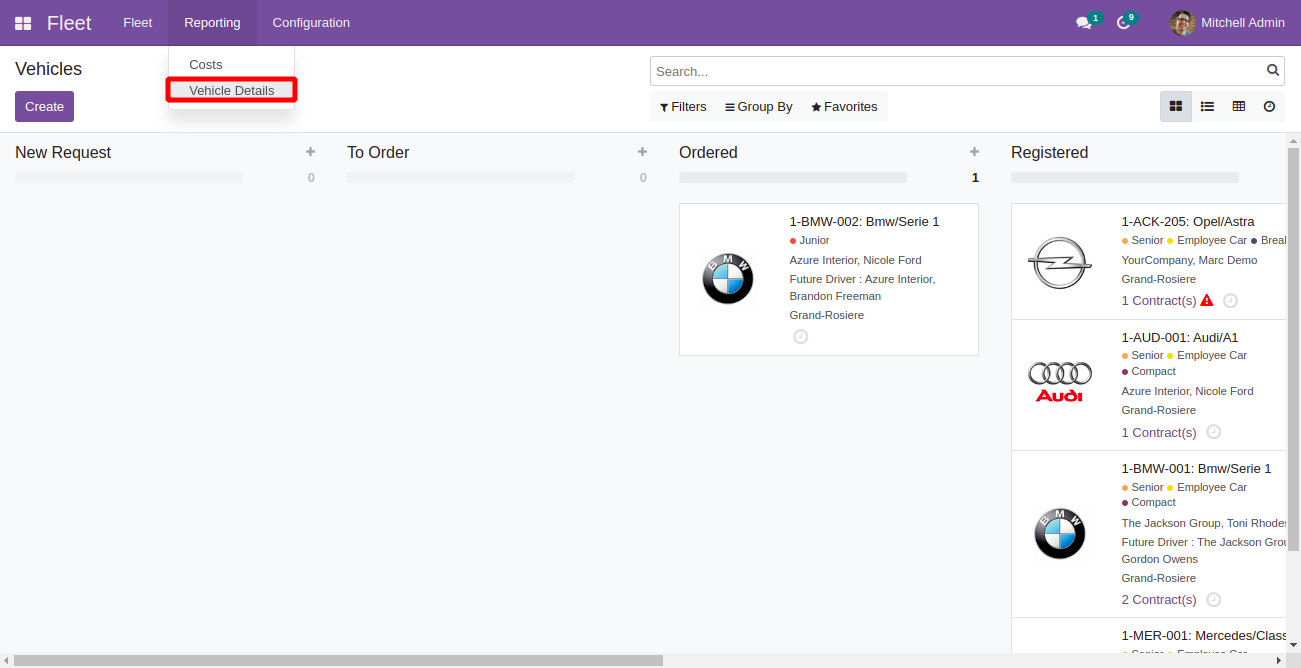Open 1-ACK-205: Opel/Astra card title
The image size is (1301, 668).
[1188, 222]
